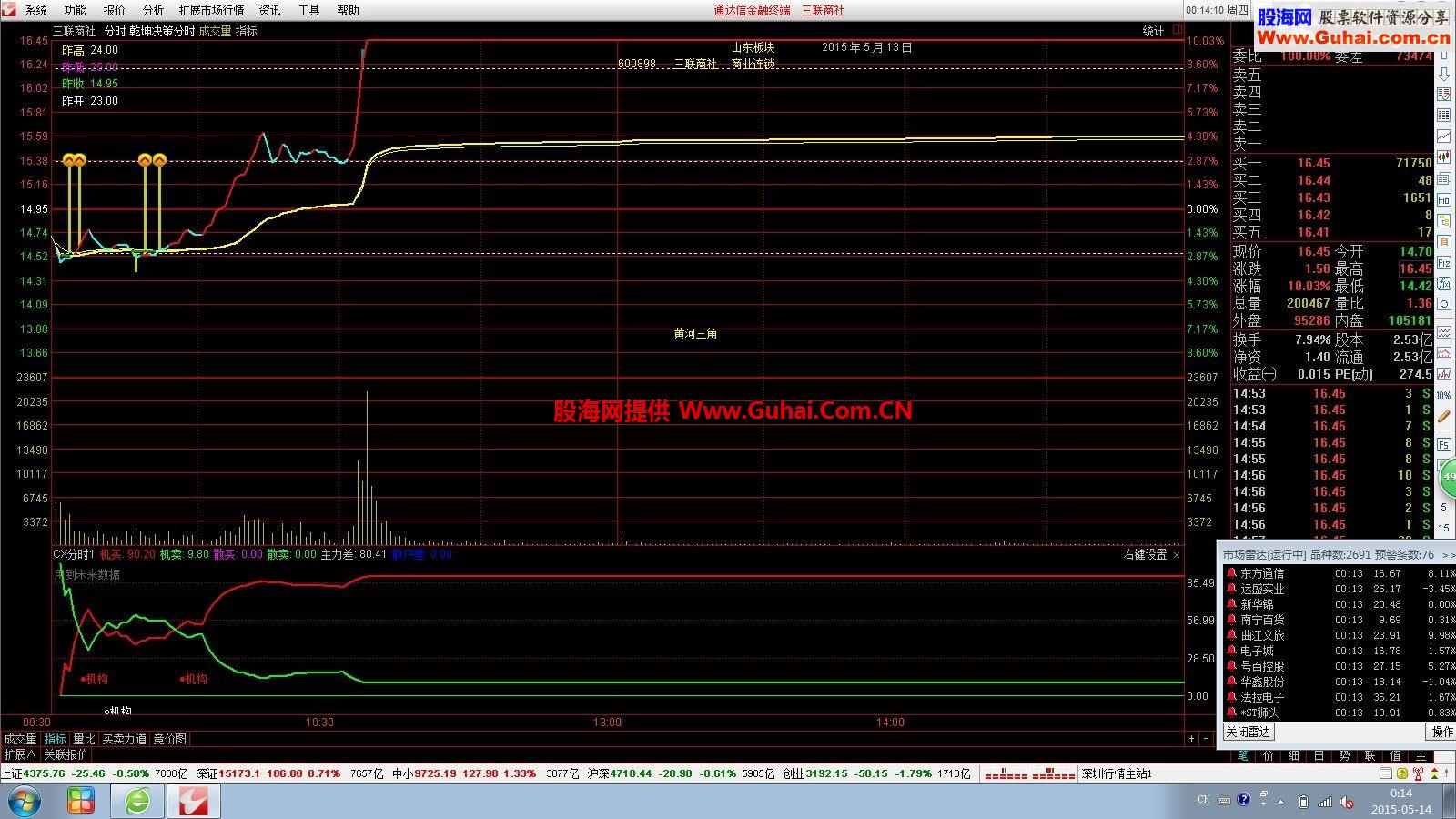Screen dimensions: 1456x819
Task: Click the F12 icon in the right toolbar
Action: click(1444, 262)
